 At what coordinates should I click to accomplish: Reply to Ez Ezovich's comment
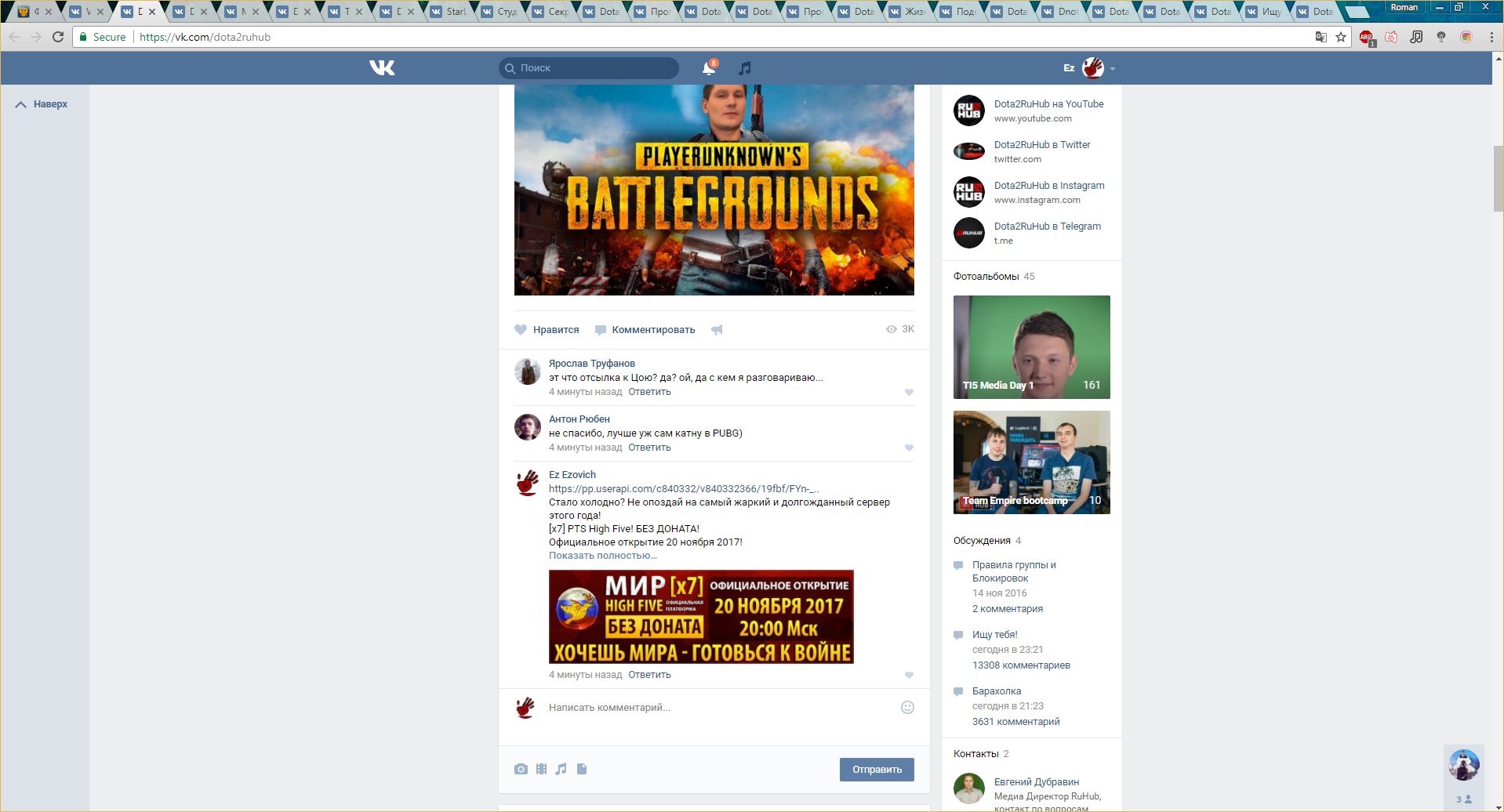(x=649, y=675)
